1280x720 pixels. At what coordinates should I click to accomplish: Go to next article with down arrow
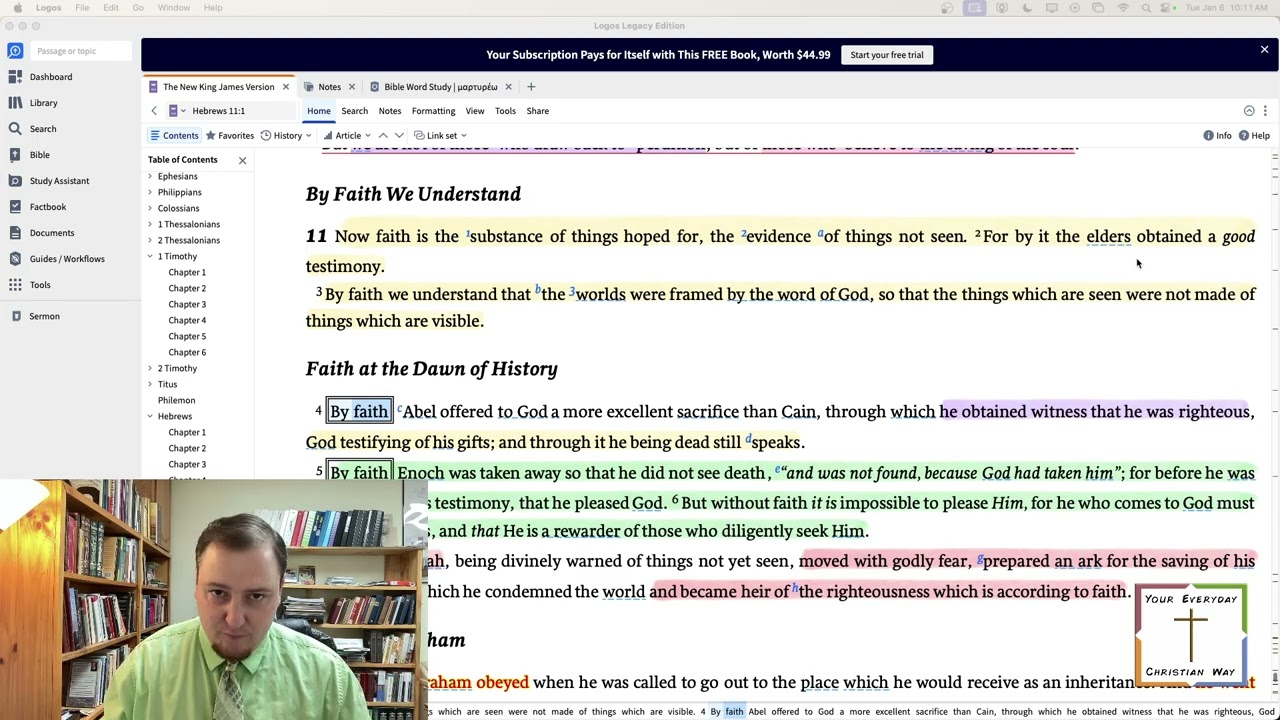point(399,135)
